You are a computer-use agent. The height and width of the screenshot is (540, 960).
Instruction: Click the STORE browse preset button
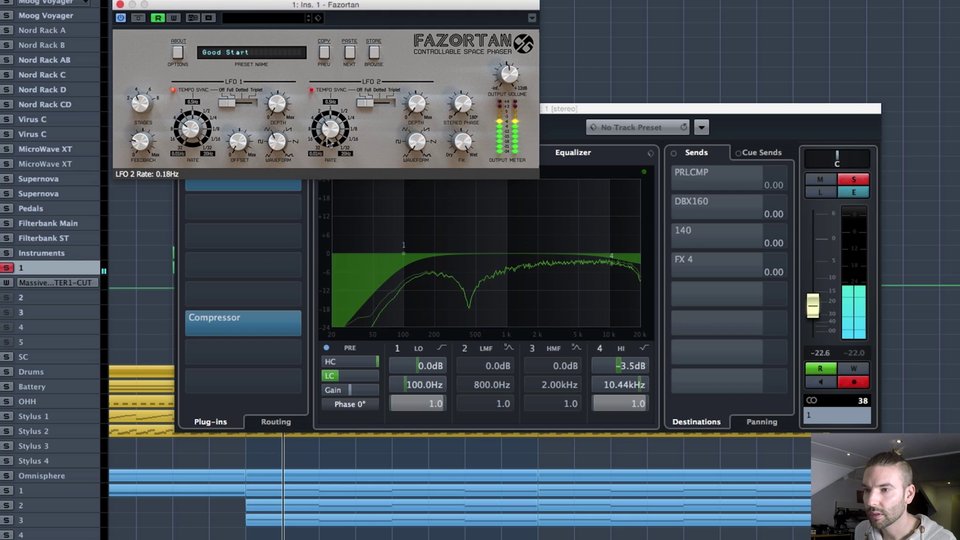[373, 52]
